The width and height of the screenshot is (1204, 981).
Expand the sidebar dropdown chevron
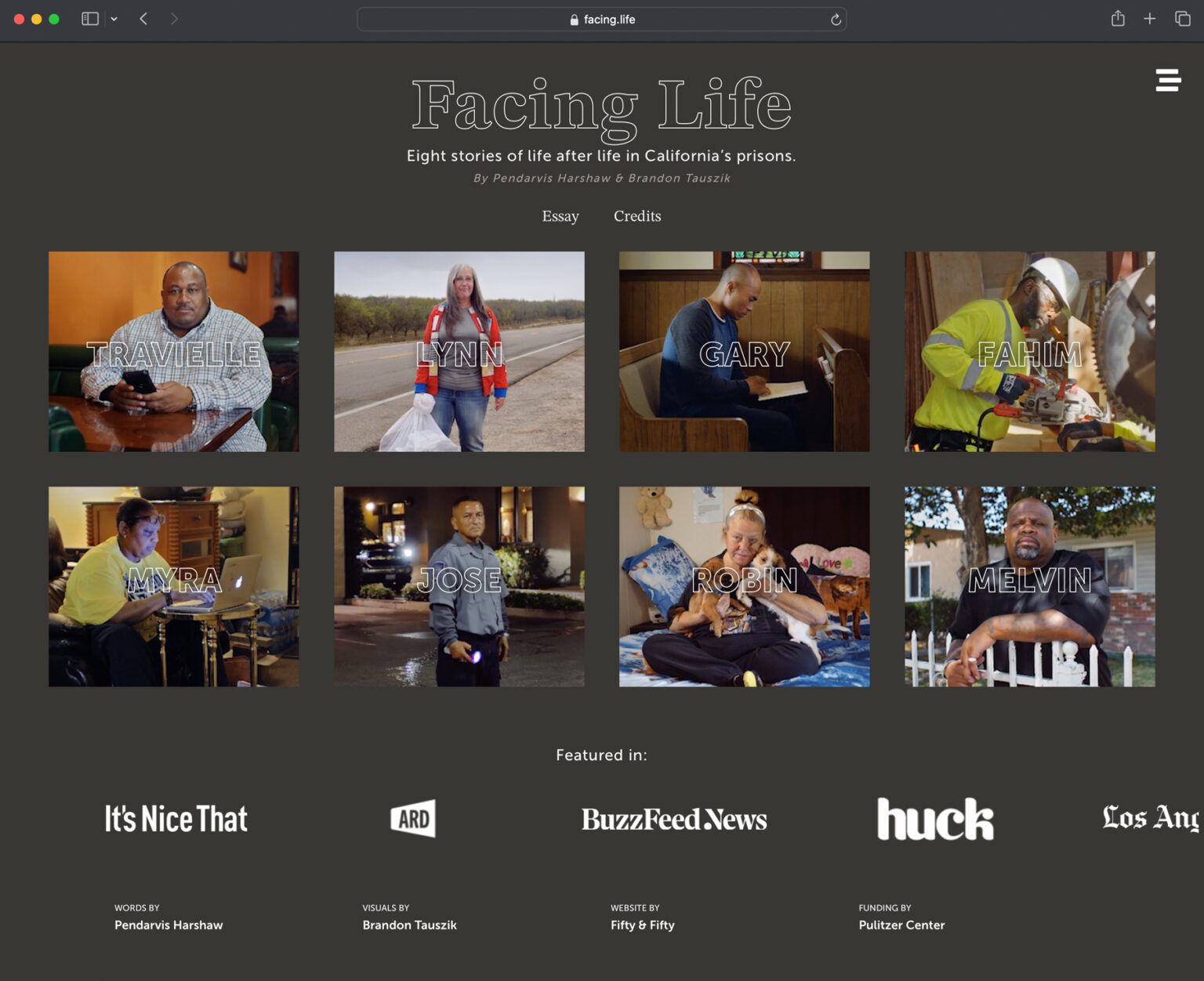point(114,19)
